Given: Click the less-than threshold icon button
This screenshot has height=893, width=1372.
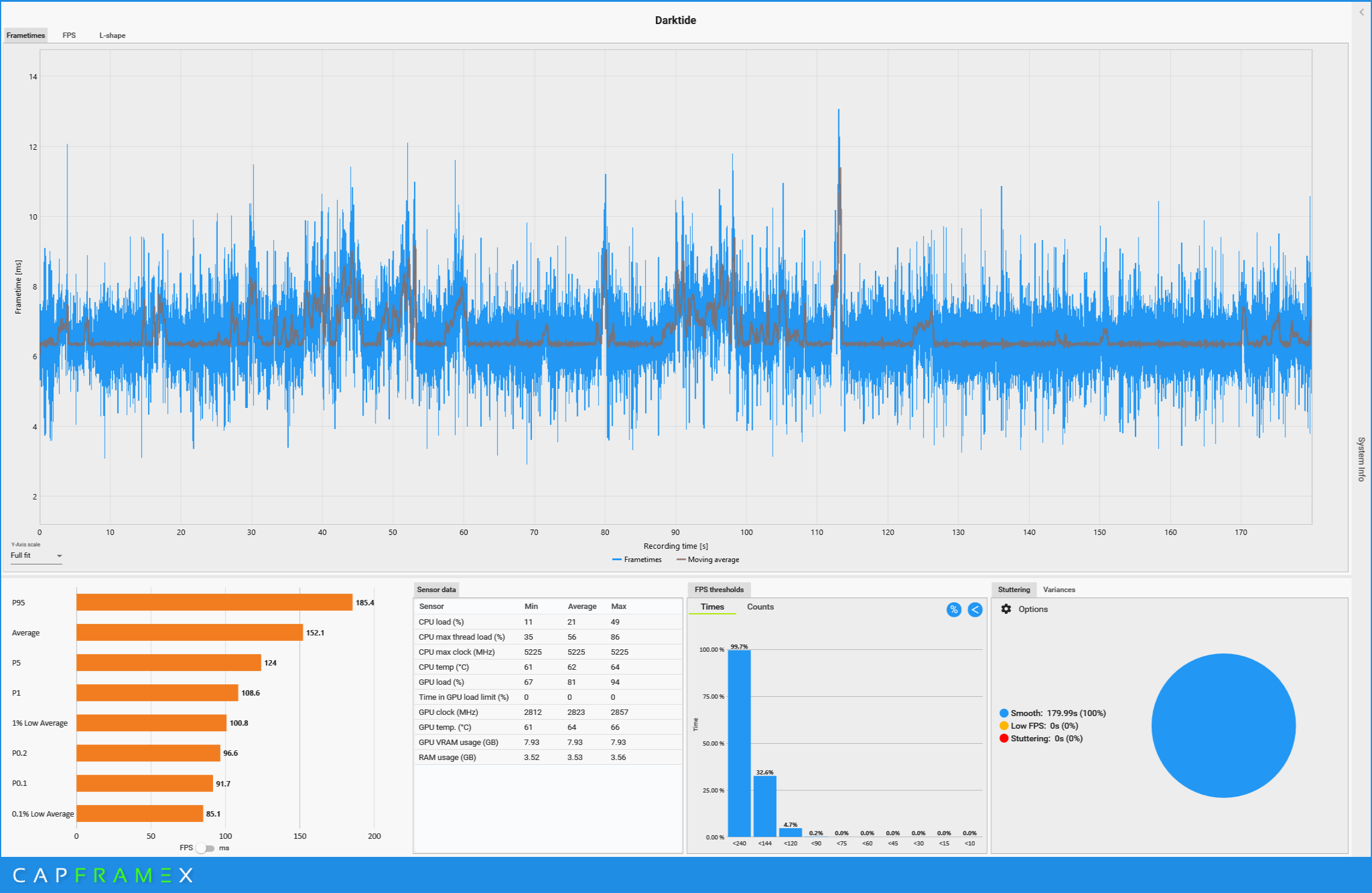Looking at the screenshot, I should click(975, 610).
